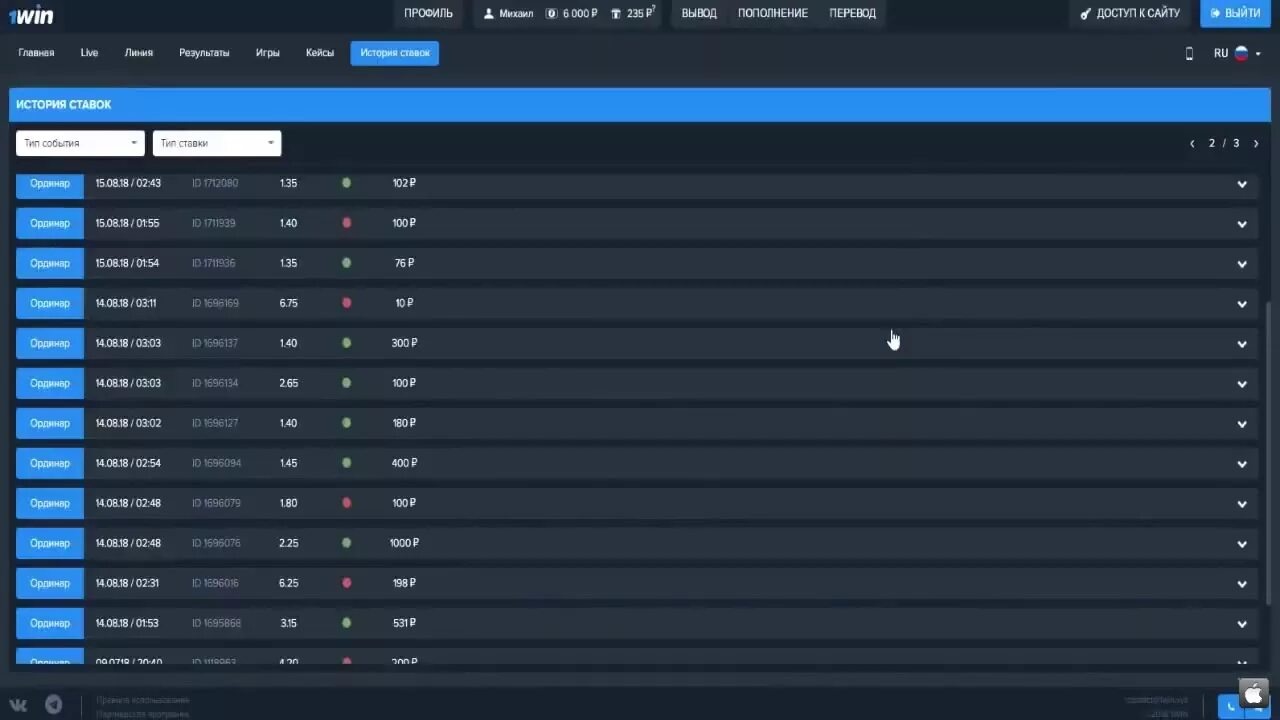Click the user name Михаил
Screen dimensions: 1280x720
[508, 13]
